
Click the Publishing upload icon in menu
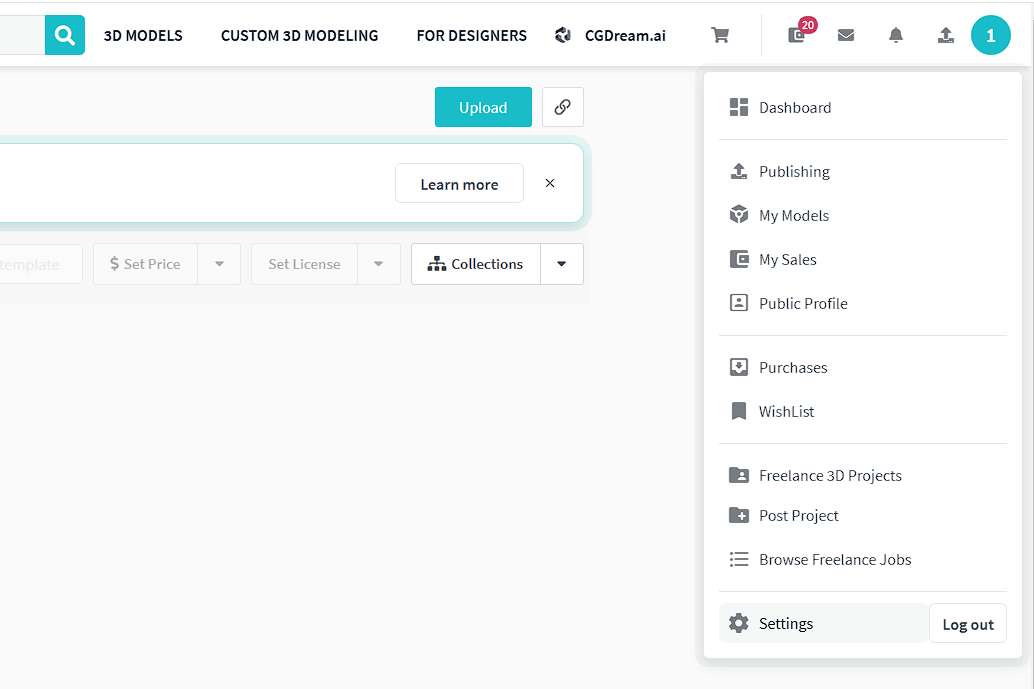tap(739, 171)
